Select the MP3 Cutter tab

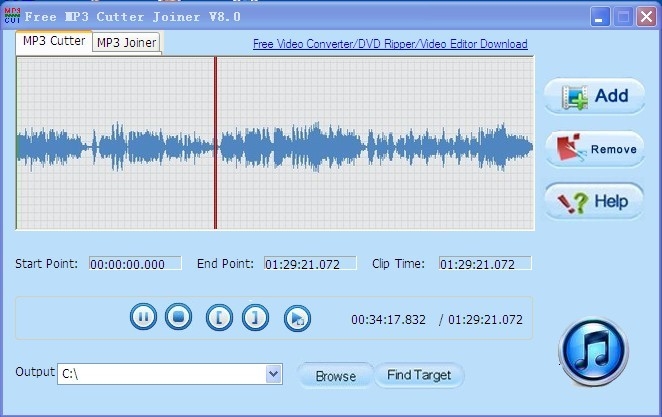tap(54, 41)
